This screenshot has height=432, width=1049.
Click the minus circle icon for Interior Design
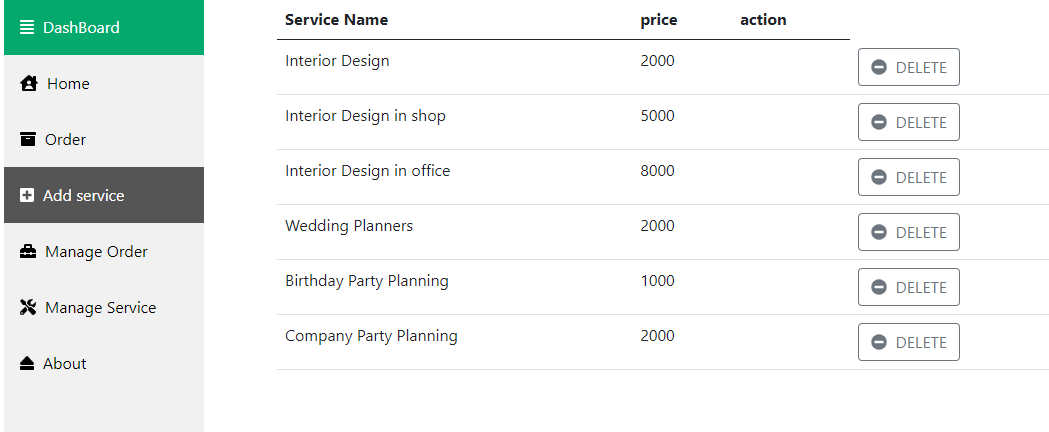[x=879, y=68]
